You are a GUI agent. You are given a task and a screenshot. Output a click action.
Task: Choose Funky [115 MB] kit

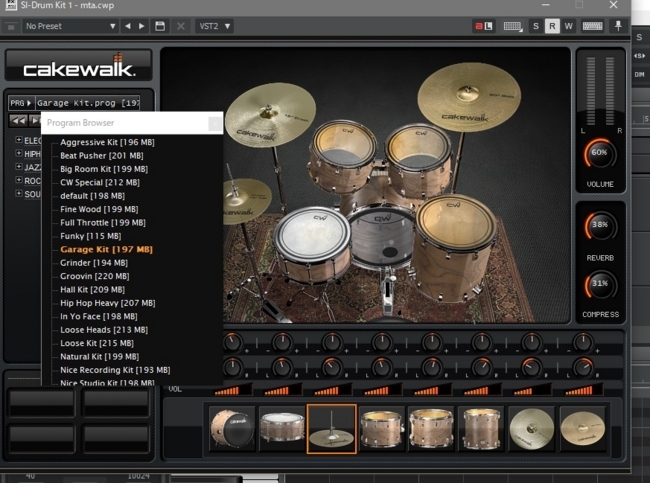(90, 236)
